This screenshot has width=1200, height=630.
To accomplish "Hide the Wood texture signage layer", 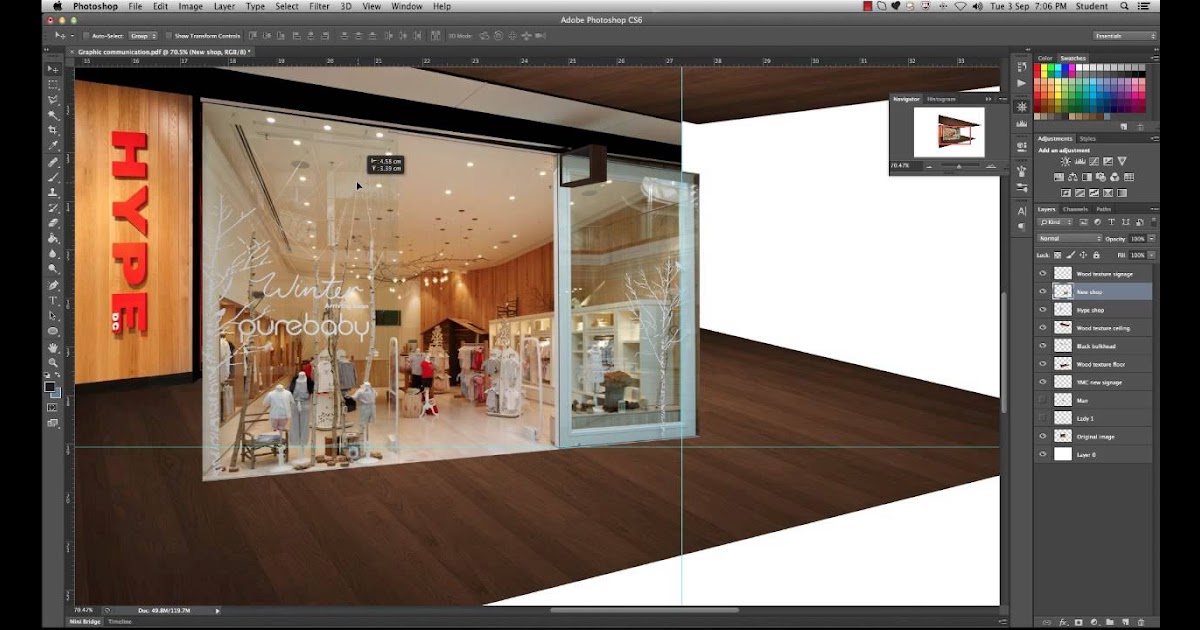I will (x=1043, y=273).
